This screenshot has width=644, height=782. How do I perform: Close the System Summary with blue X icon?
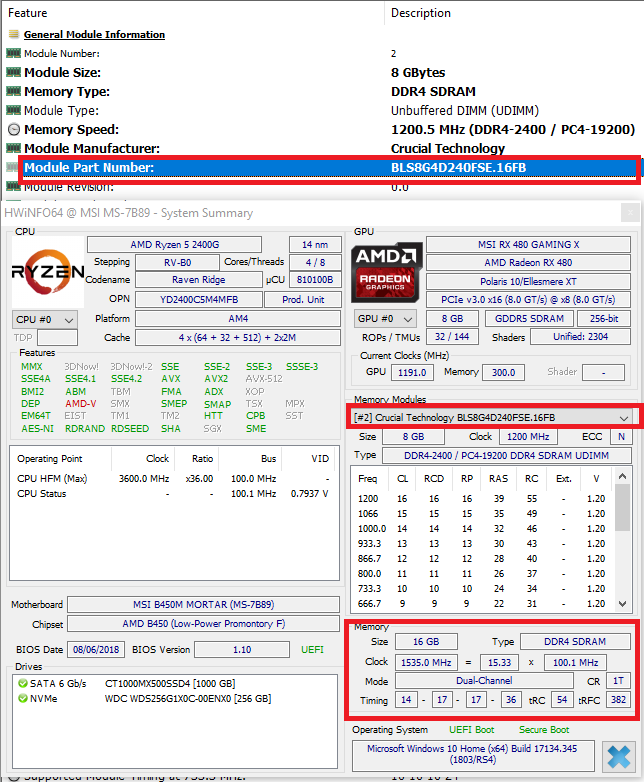tap(619, 757)
